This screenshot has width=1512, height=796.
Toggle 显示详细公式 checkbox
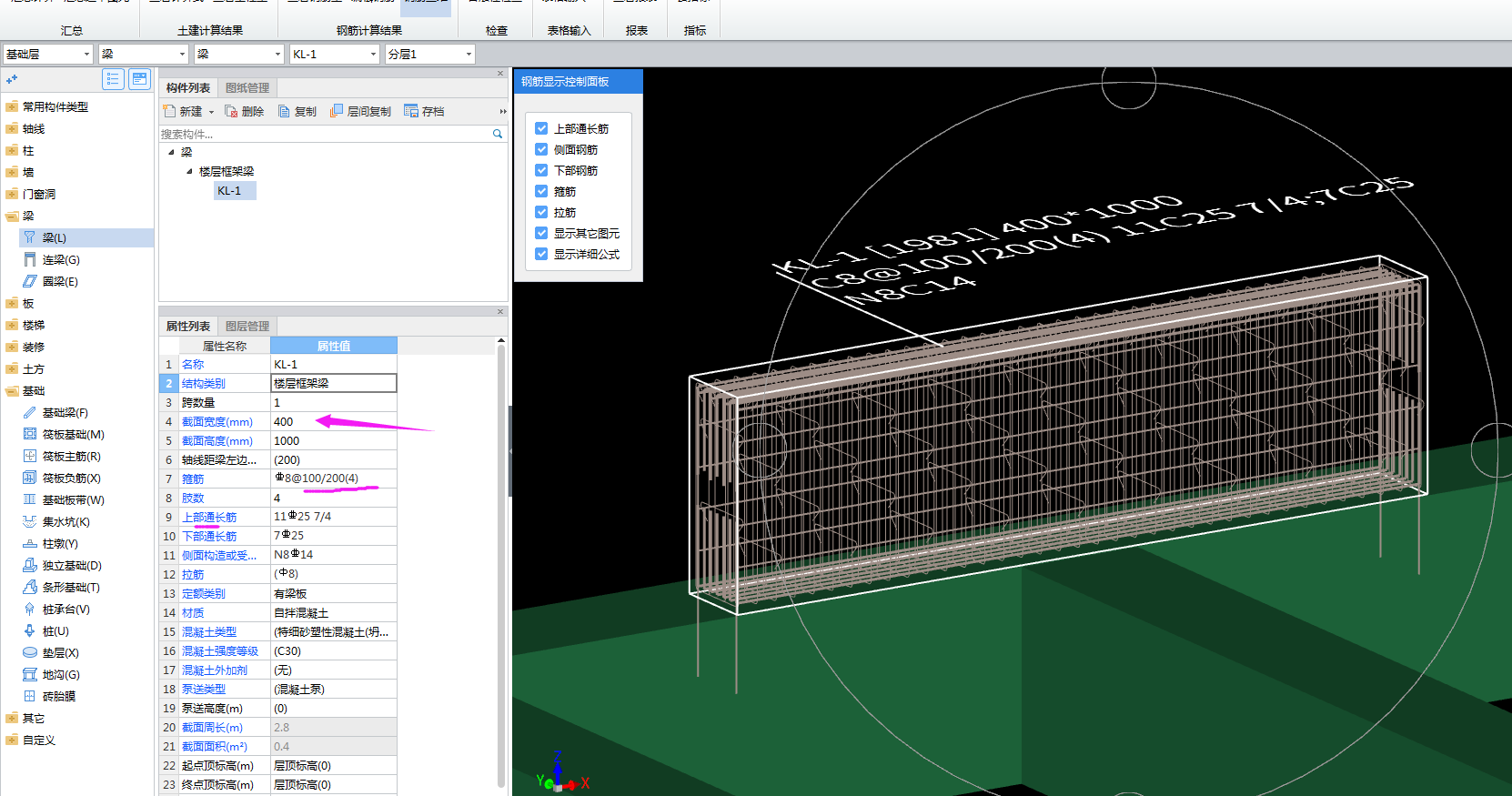pos(541,254)
